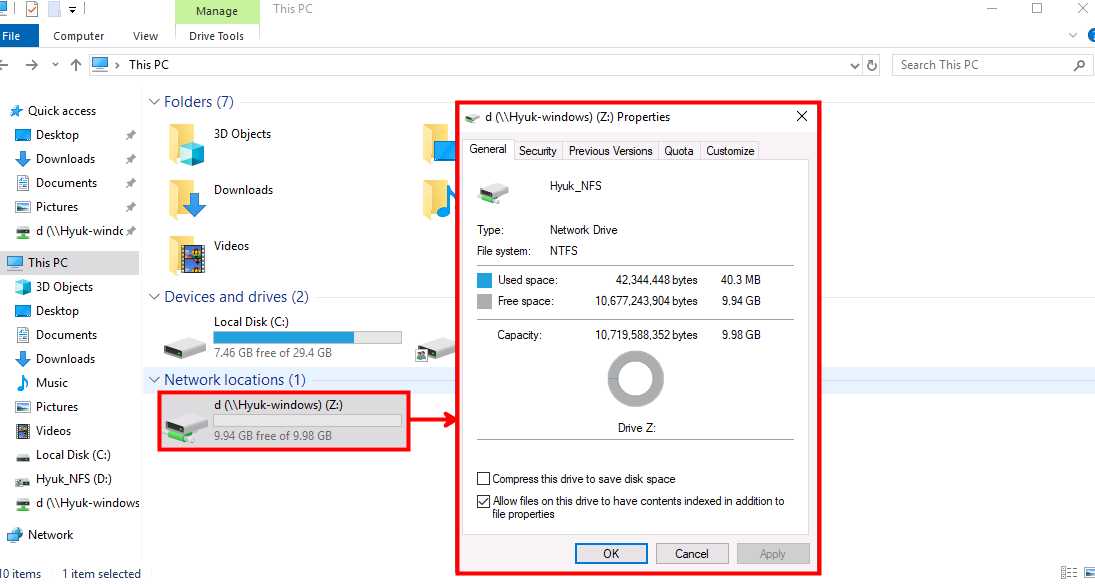Image resolution: width=1095 pixels, height=584 pixels.
Task: Click the New folder quick access toolbar icon
Action: click(54, 9)
